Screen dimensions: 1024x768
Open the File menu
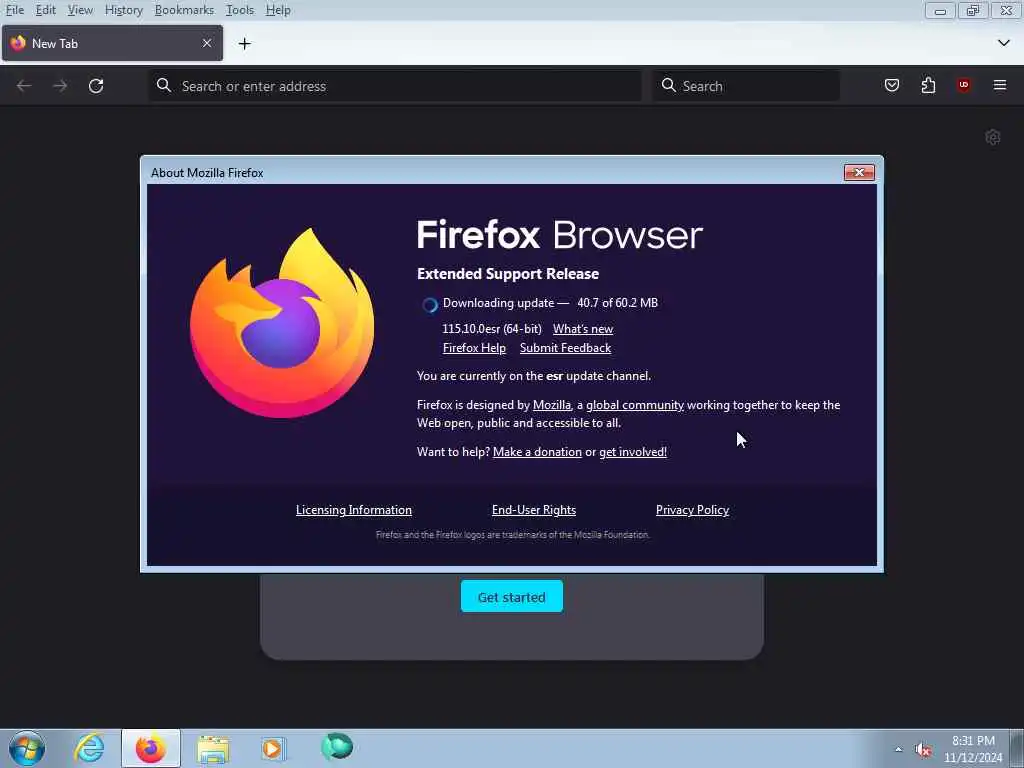[14, 10]
